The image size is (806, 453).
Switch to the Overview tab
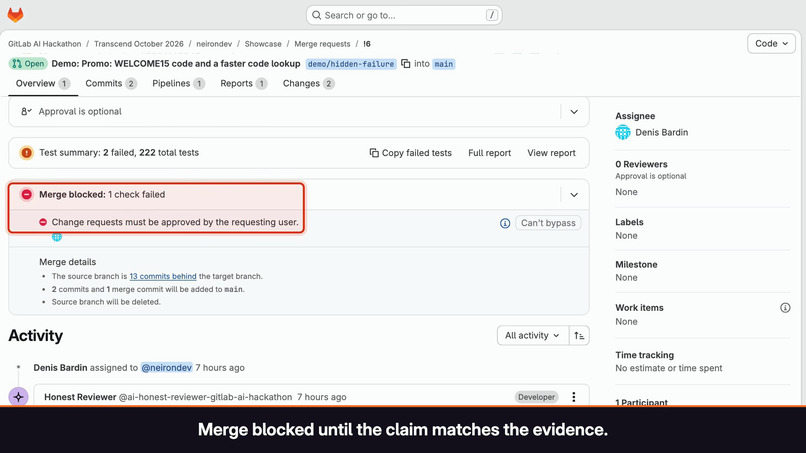tap(43, 83)
